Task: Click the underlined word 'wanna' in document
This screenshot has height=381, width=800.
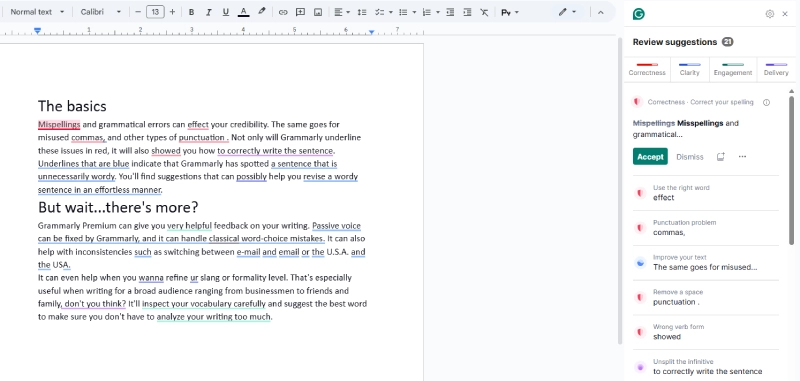Action: 151,278
